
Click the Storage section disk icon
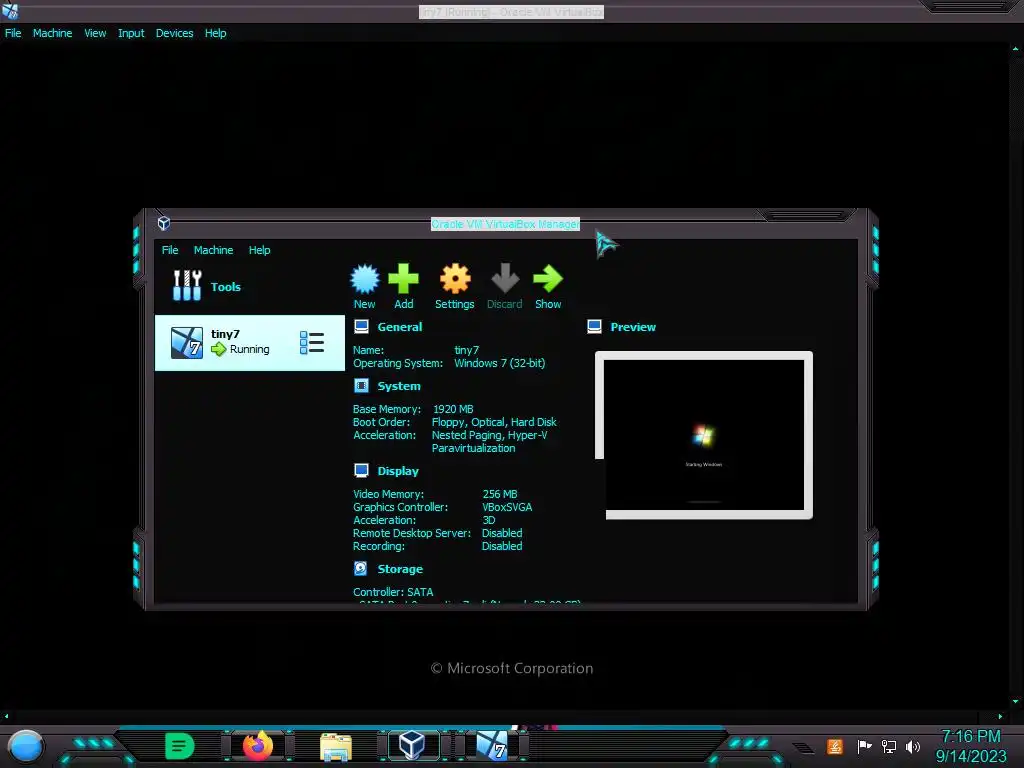(x=360, y=568)
